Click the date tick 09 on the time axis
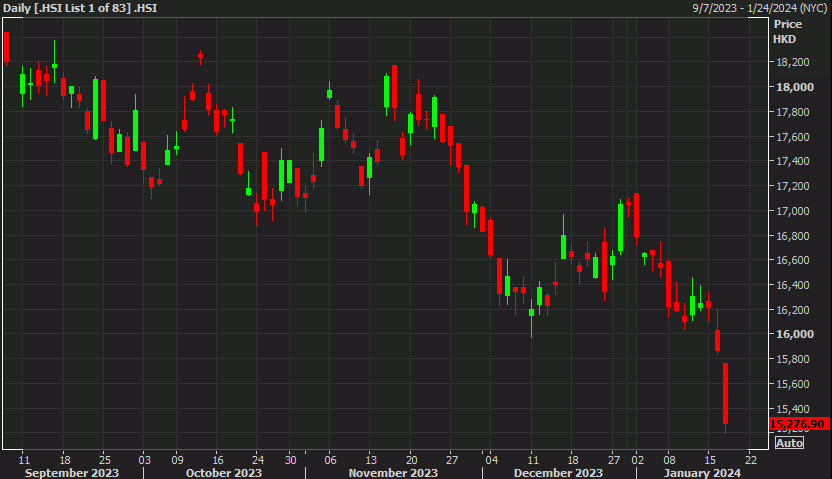The height and width of the screenshot is (479, 832). (x=177, y=460)
